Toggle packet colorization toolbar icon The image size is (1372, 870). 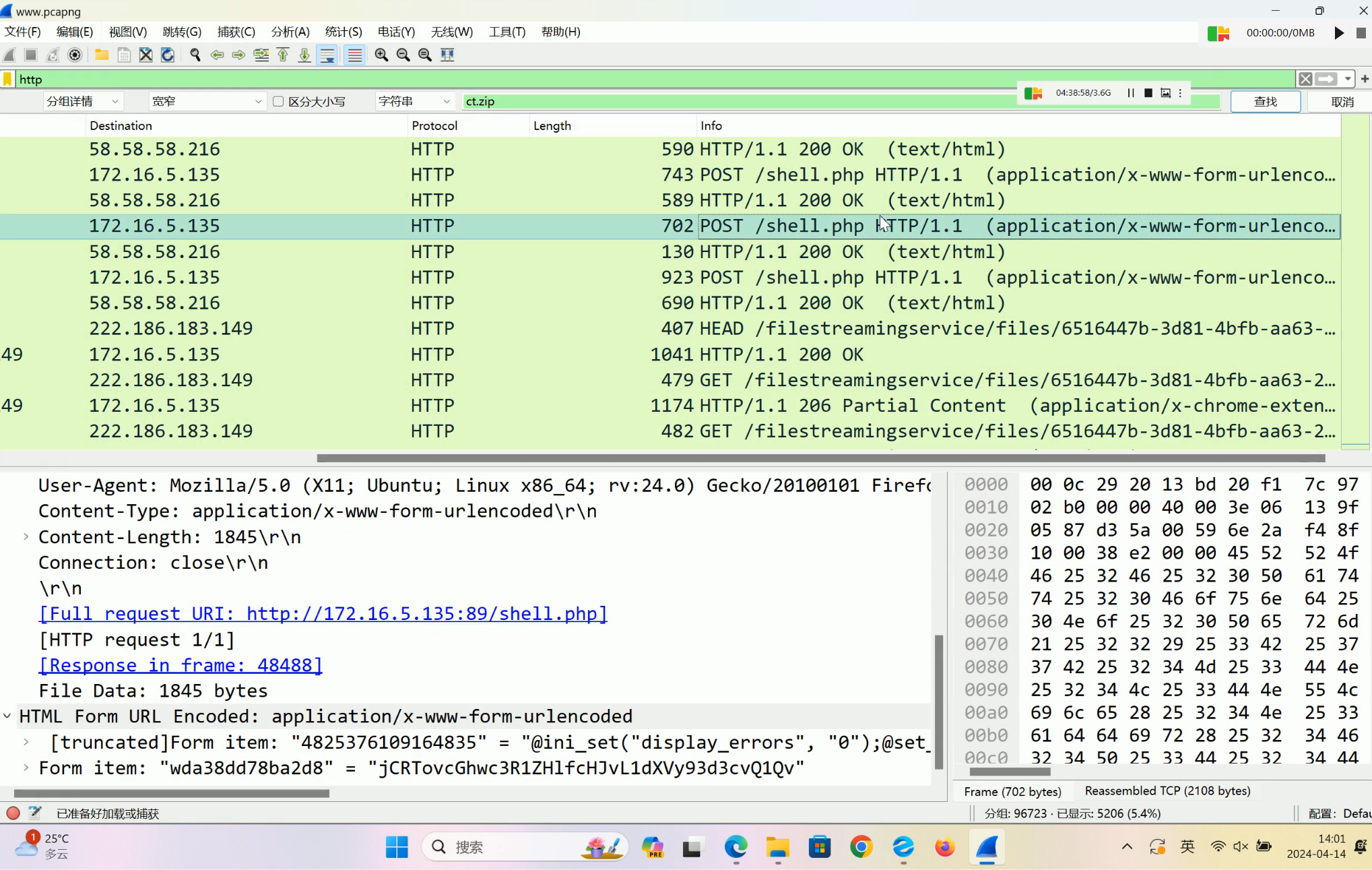point(355,55)
